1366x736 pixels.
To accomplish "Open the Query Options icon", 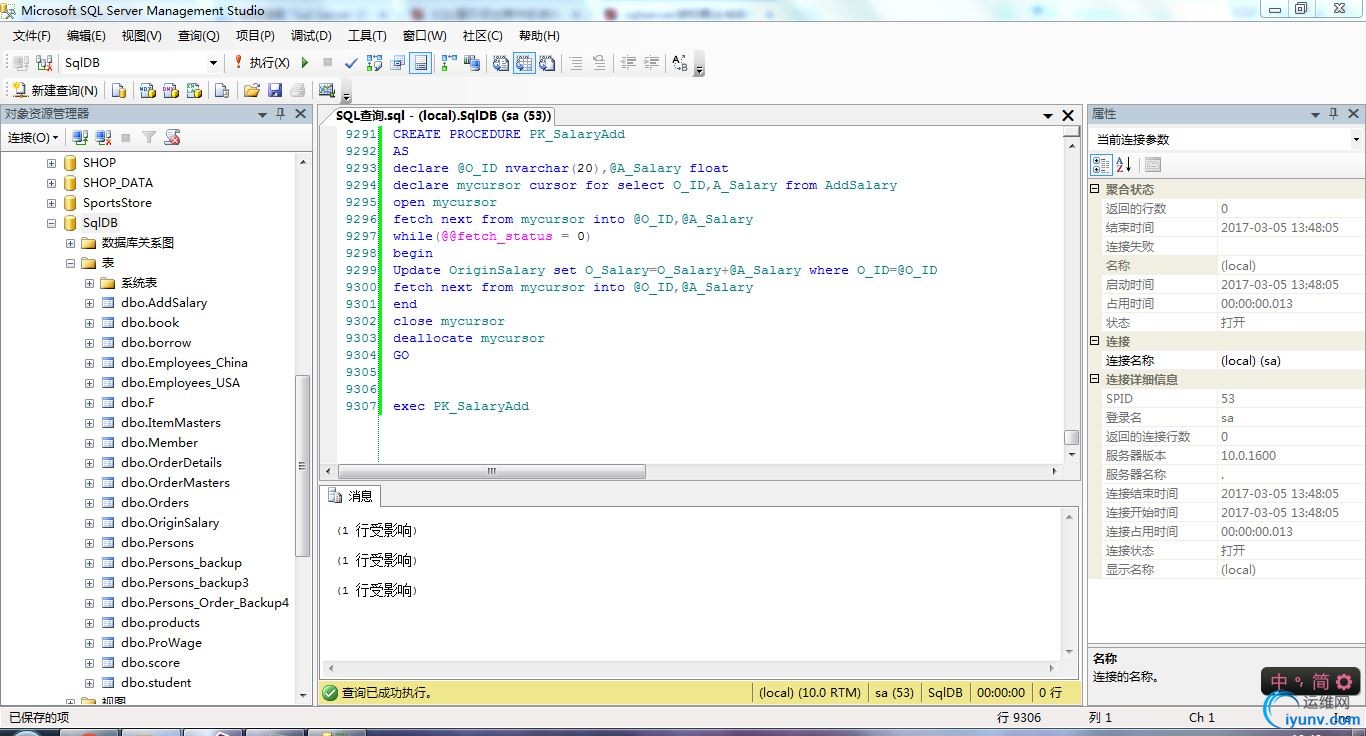I will [397, 62].
